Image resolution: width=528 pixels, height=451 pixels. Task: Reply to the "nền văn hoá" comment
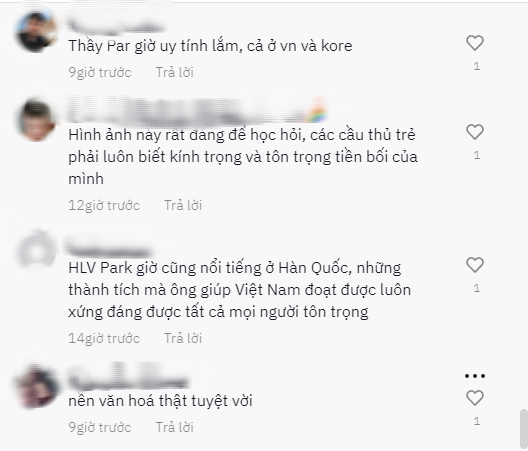pos(174,427)
